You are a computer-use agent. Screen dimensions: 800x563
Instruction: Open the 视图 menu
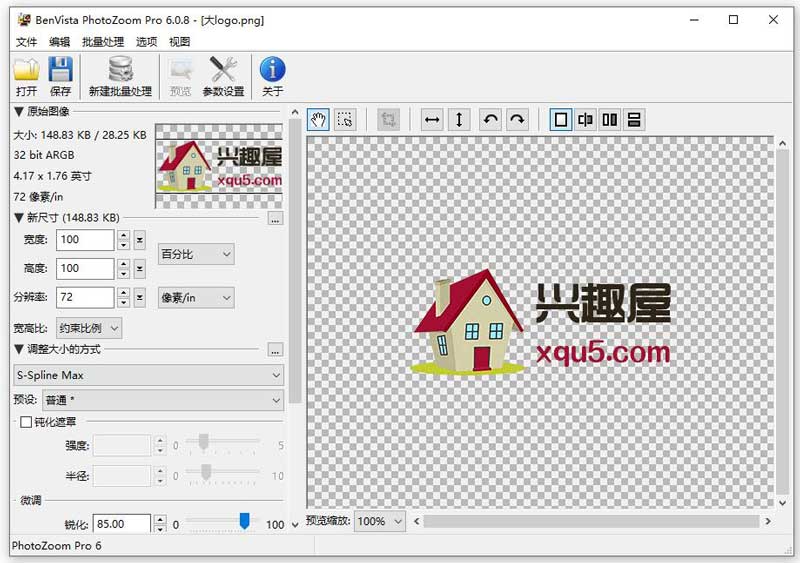tap(180, 42)
